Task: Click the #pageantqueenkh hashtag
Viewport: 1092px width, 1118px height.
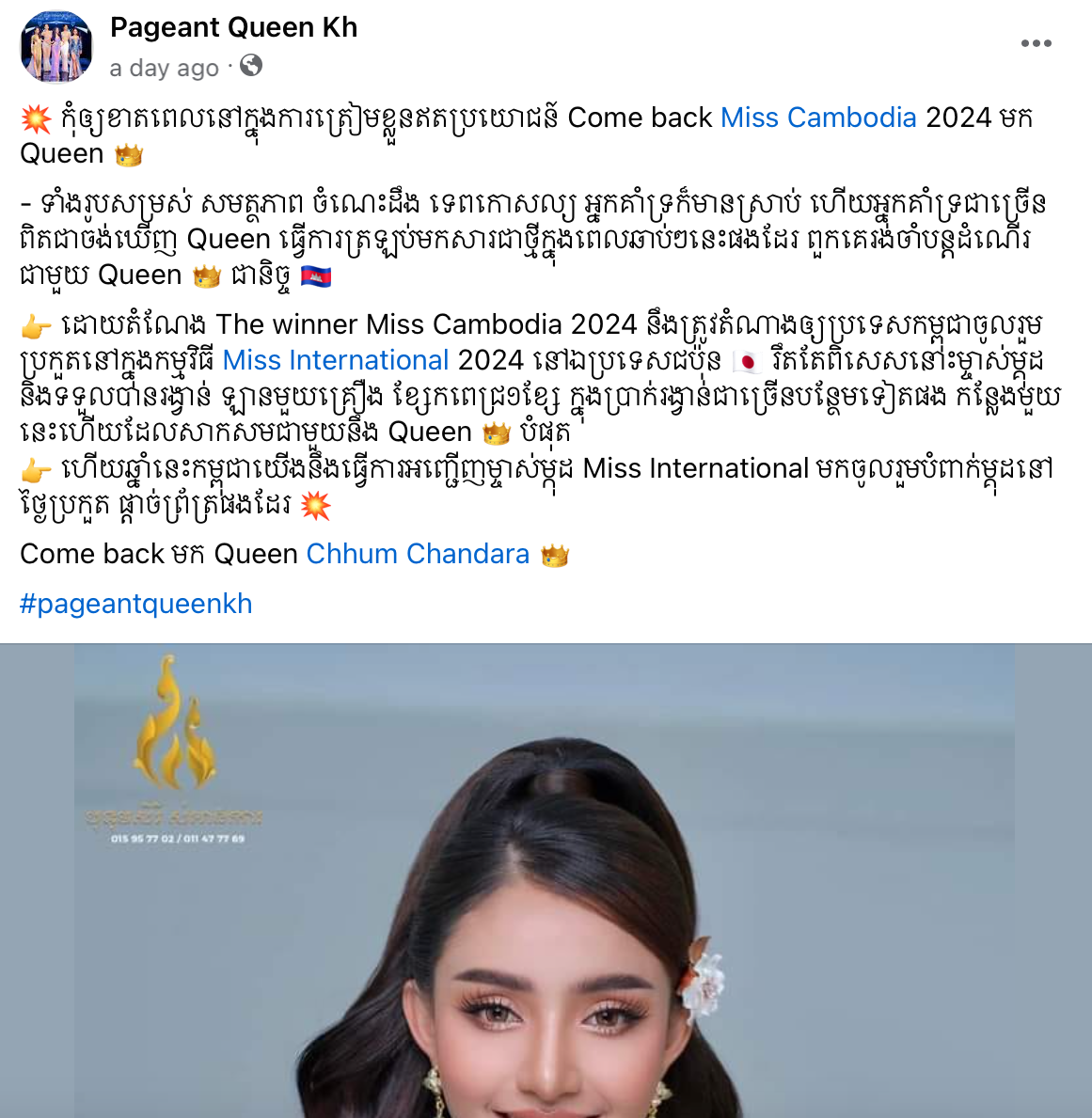Action: (136, 604)
